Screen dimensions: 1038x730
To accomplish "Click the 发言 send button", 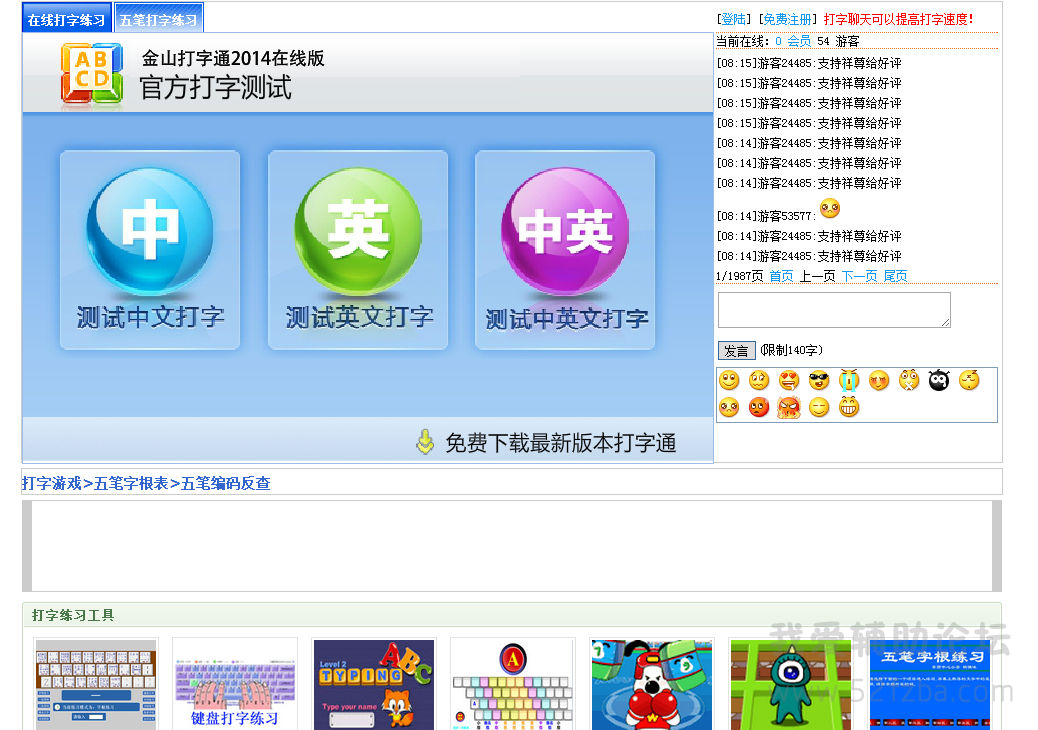I will [x=735, y=351].
